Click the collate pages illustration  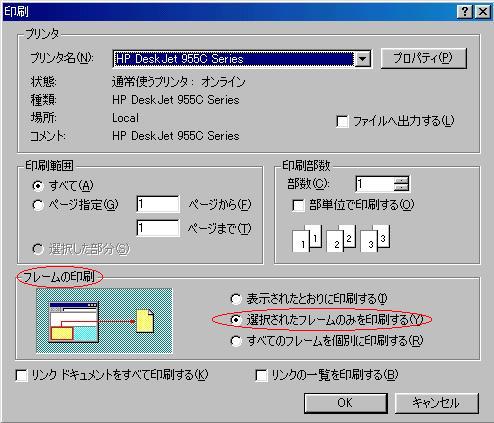click(341, 238)
